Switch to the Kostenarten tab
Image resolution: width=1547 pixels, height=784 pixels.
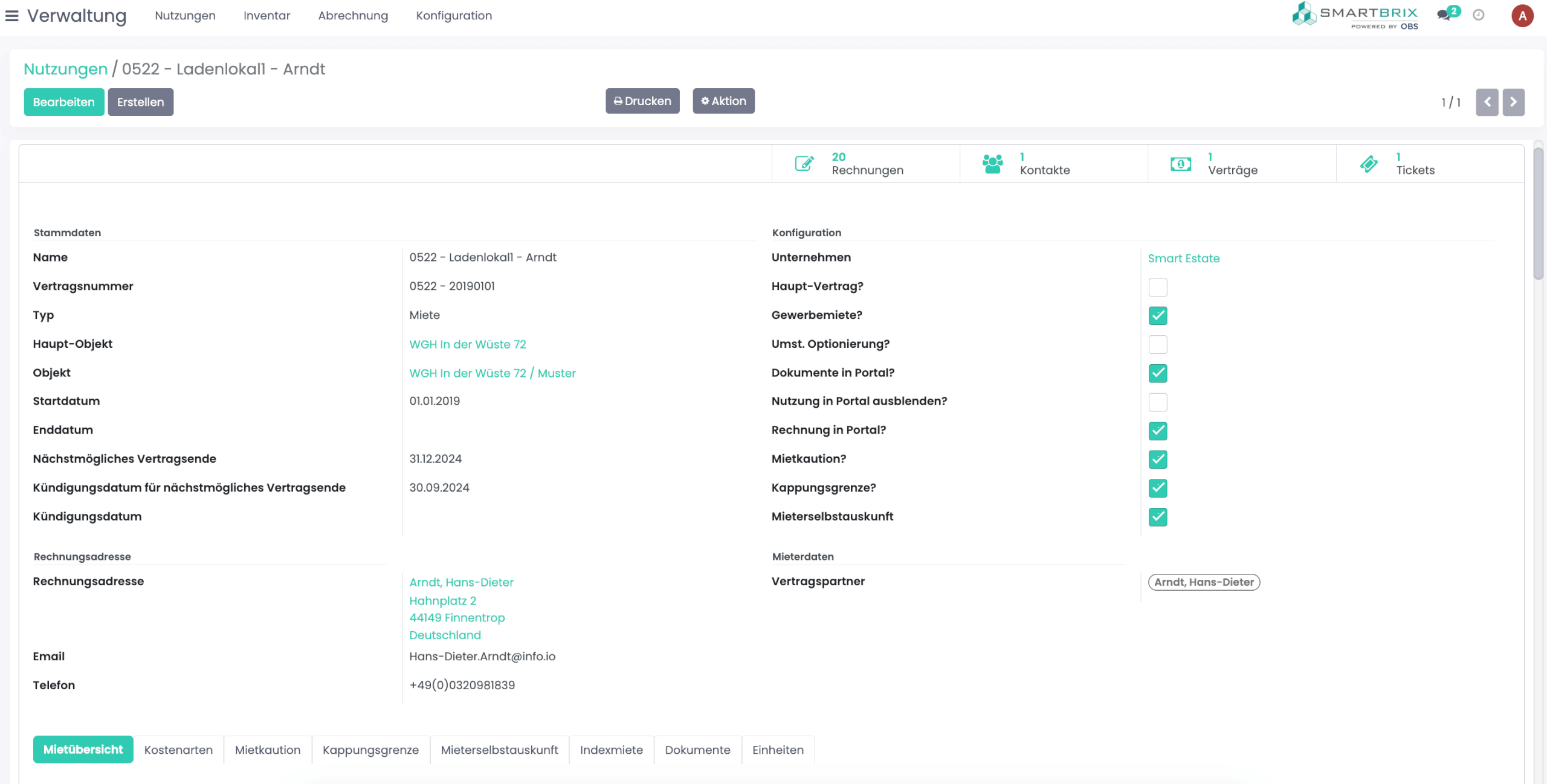178,750
